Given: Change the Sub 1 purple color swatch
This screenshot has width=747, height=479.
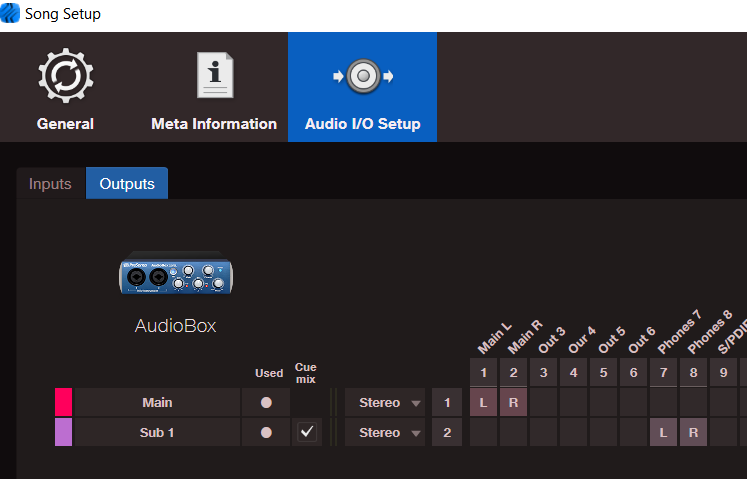Looking at the screenshot, I should (x=63, y=433).
